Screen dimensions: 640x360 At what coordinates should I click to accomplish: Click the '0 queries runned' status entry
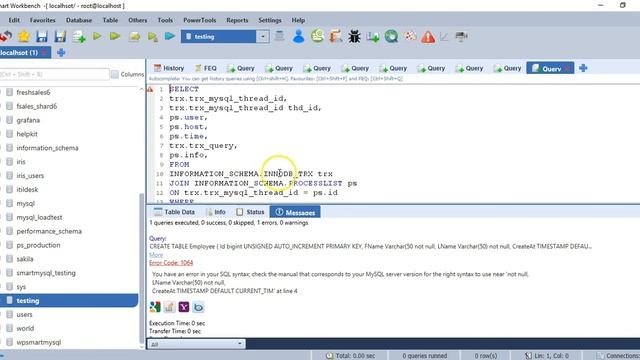[424, 356]
